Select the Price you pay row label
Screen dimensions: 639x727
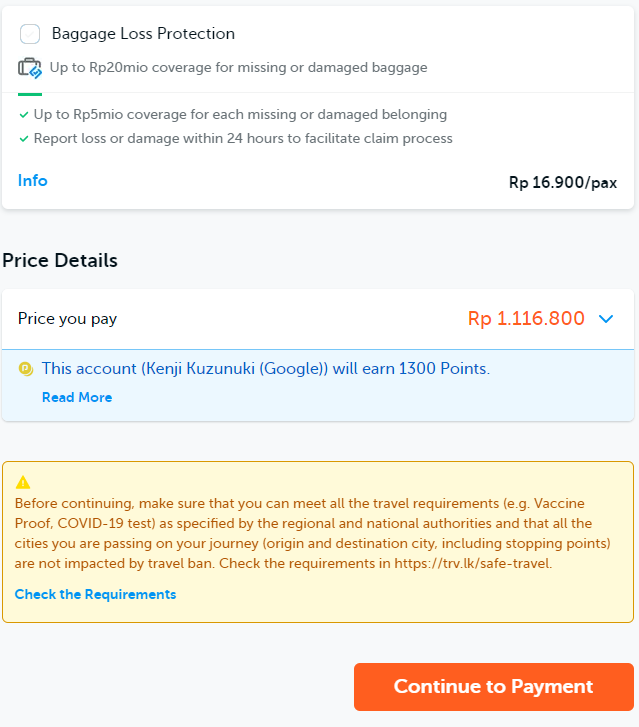tap(67, 319)
